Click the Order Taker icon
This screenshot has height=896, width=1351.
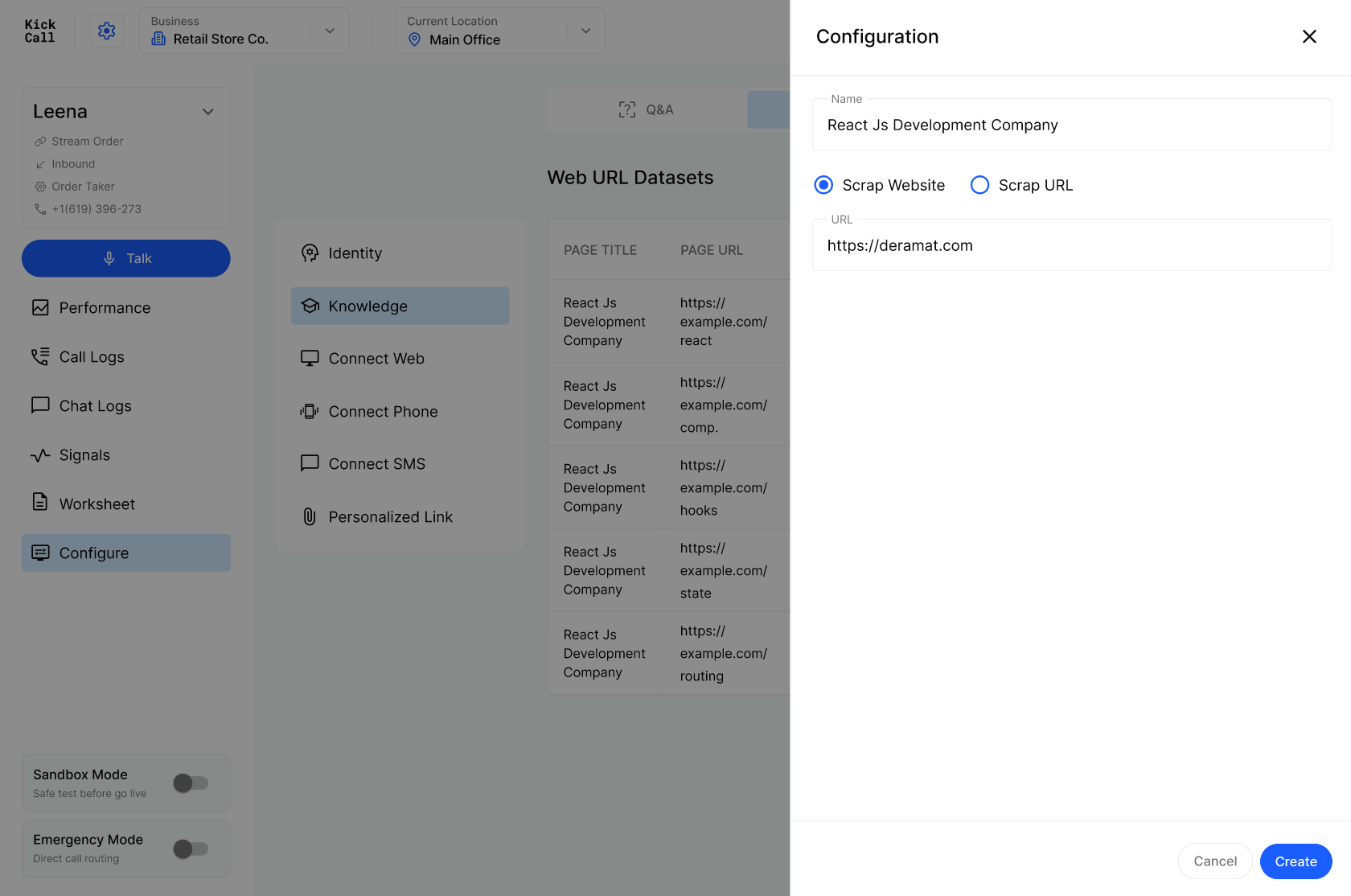pyautogui.click(x=40, y=187)
